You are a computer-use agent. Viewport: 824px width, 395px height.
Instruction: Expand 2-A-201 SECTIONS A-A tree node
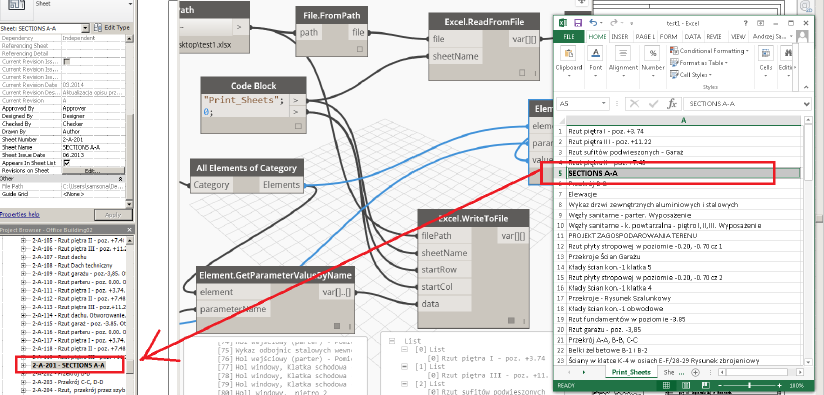(x=23, y=365)
